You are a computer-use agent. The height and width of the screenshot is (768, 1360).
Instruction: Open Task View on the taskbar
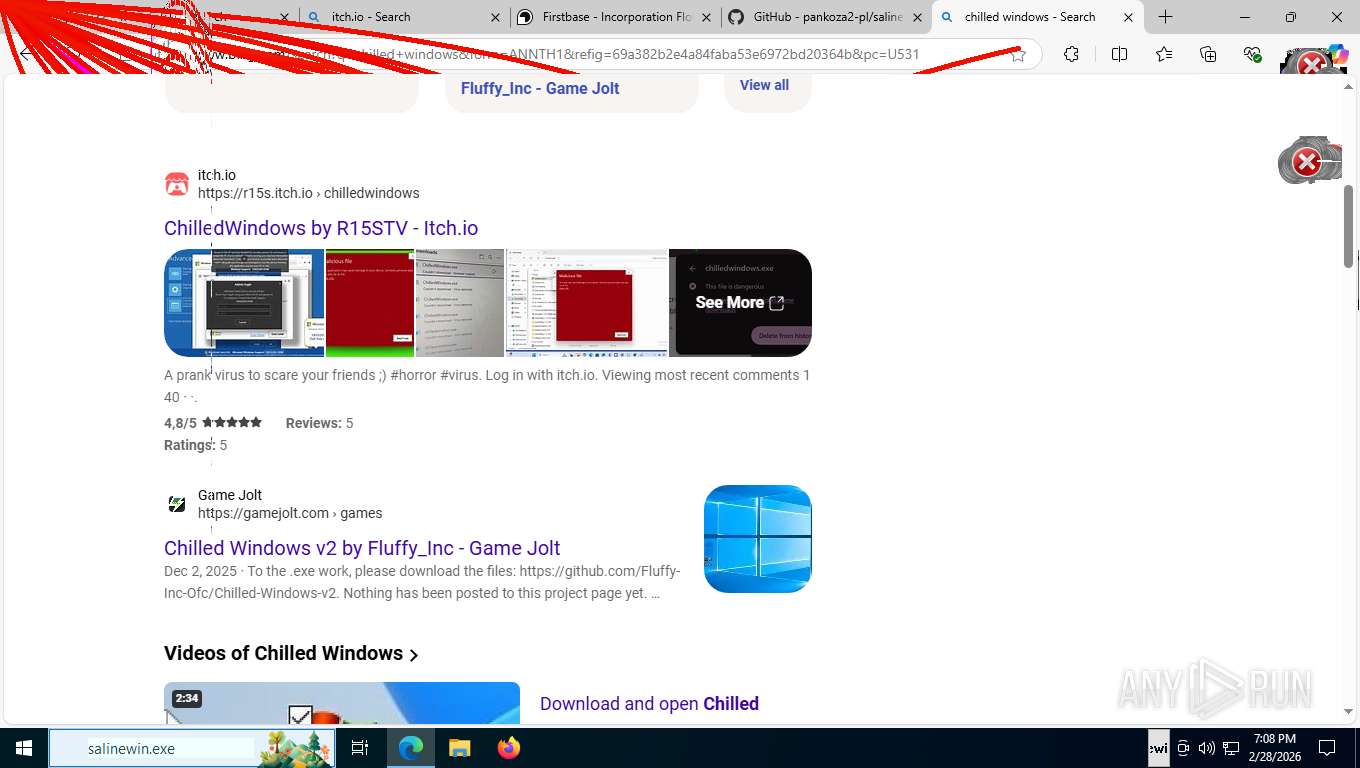coord(360,748)
